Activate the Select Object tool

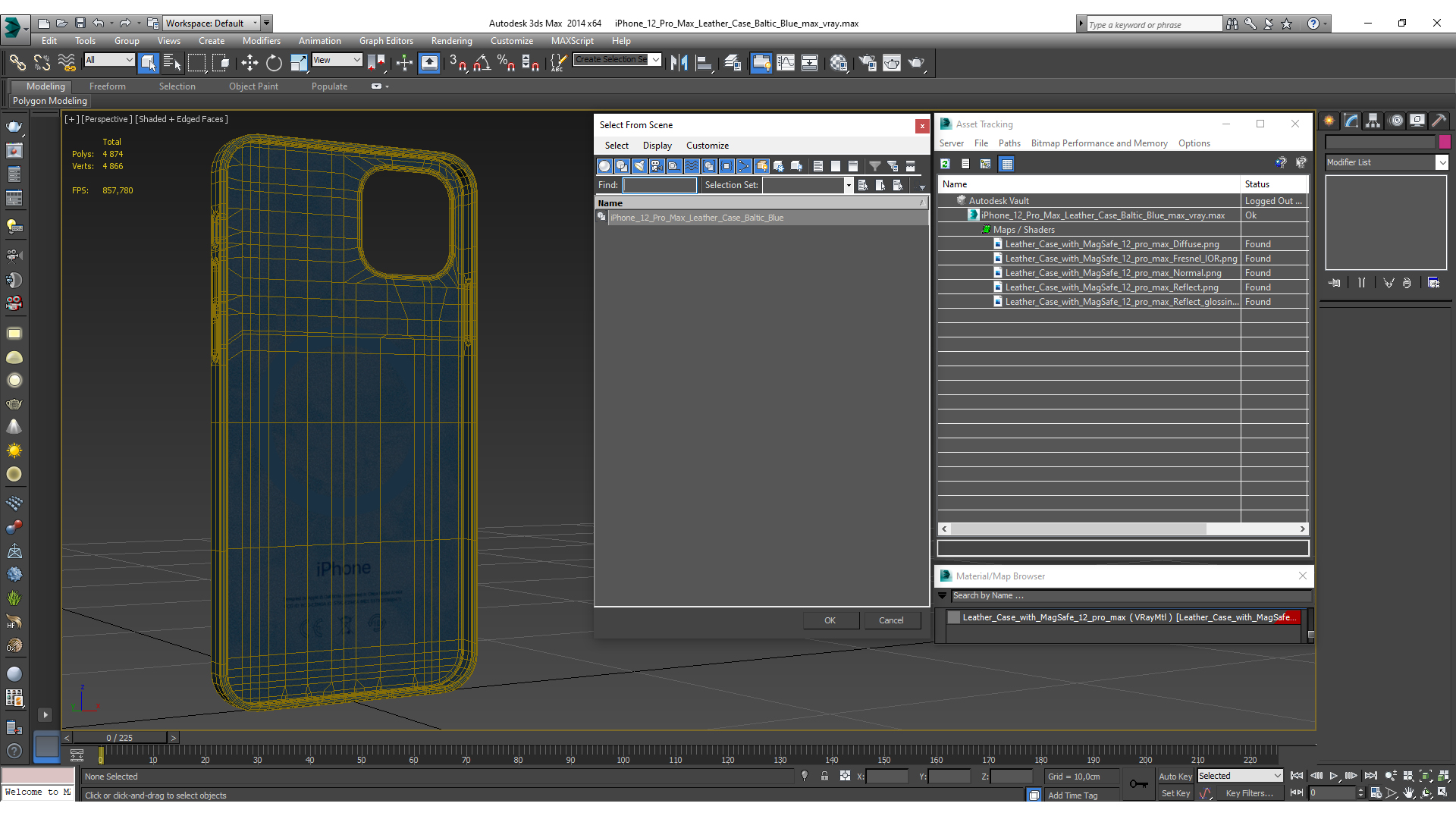pos(149,63)
